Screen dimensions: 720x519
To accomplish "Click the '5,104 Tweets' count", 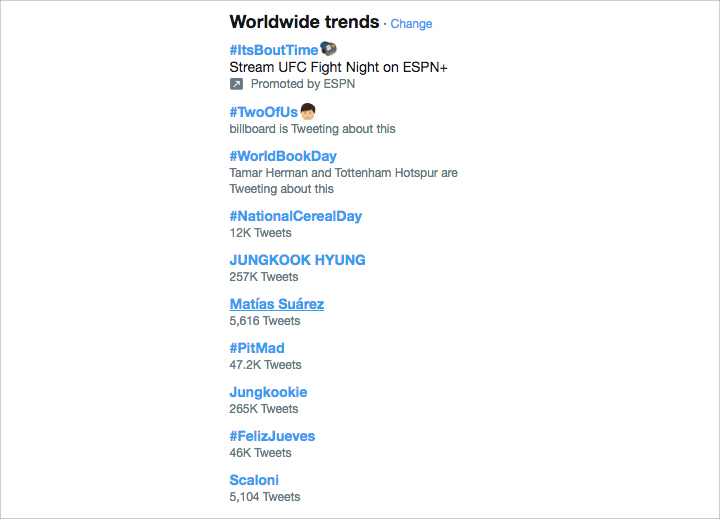I will click(x=264, y=497).
